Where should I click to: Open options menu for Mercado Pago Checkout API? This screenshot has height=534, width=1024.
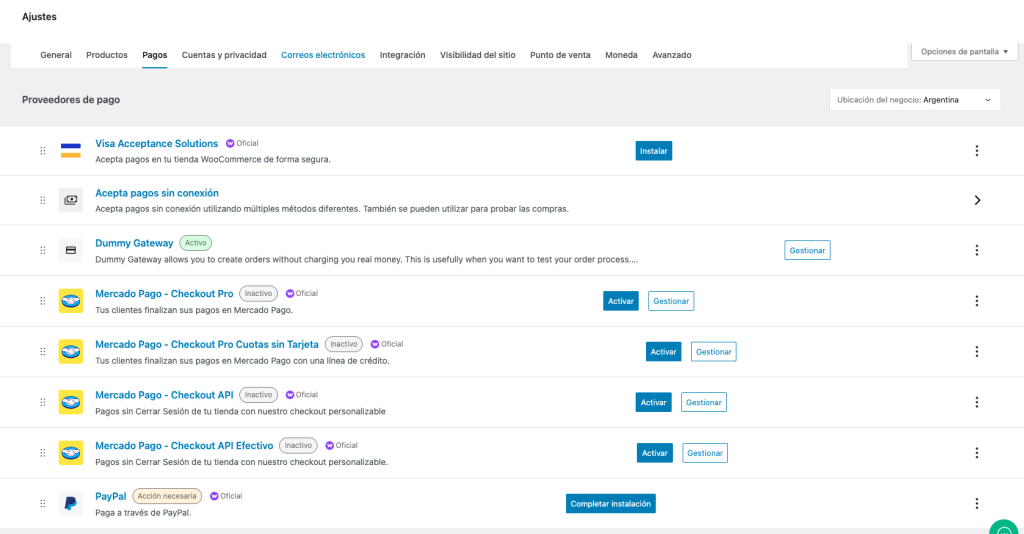pos(976,402)
